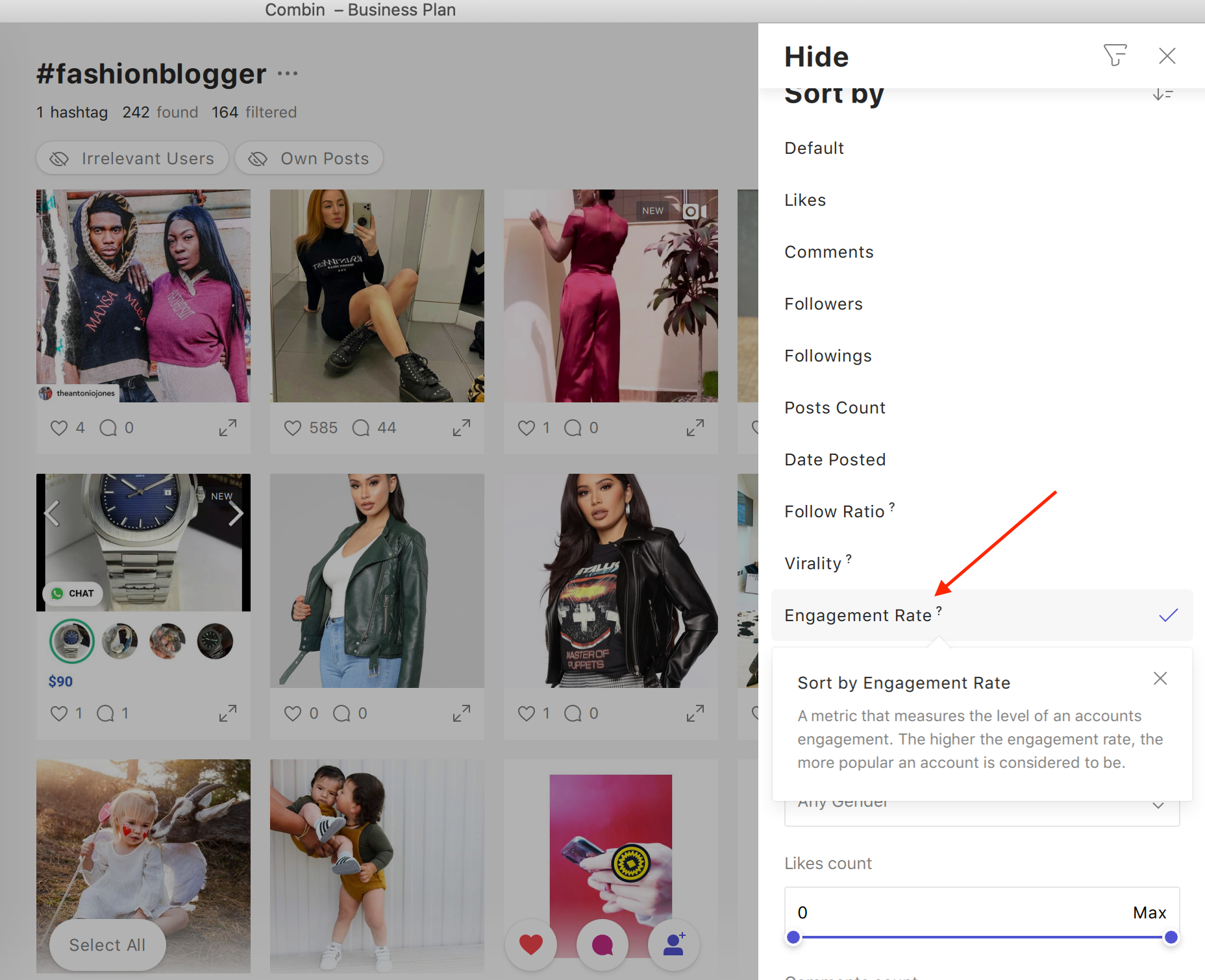This screenshot has height=980, width=1205.
Task: Close the Hide side panel
Action: pyautogui.click(x=1167, y=56)
